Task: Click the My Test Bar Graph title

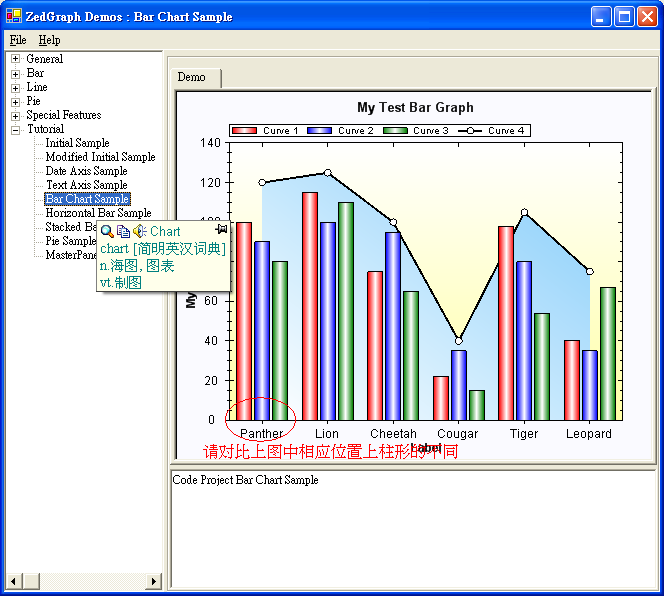Action: point(415,108)
